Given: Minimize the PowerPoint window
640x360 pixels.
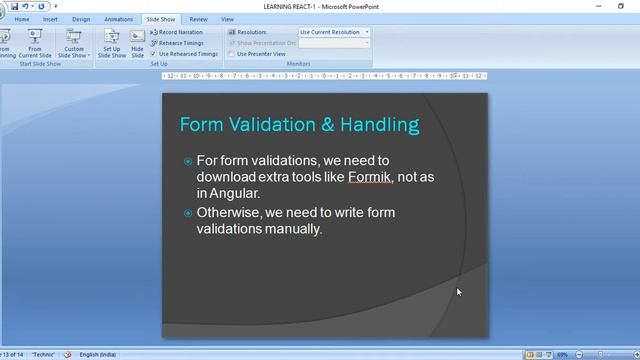Looking at the screenshot, I should click(x=598, y=6).
